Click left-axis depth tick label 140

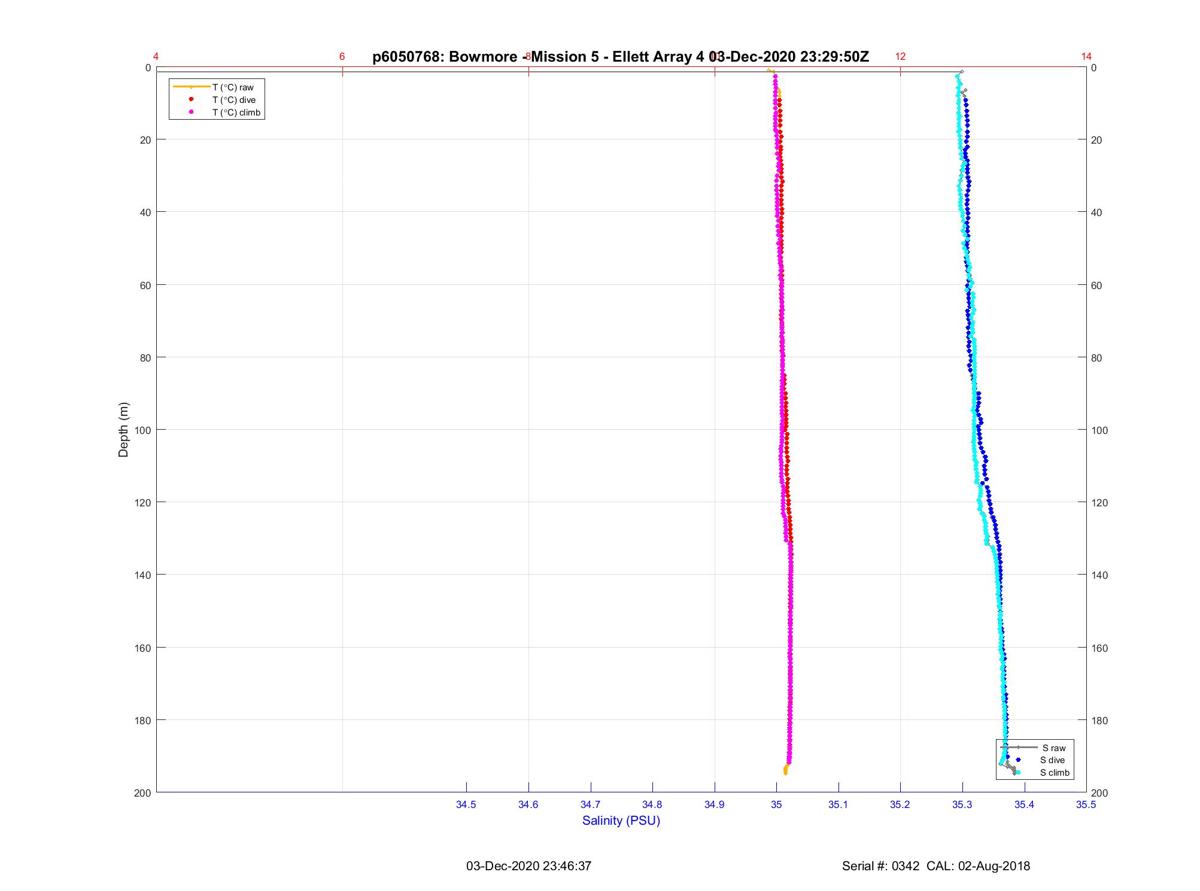pos(142,575)
